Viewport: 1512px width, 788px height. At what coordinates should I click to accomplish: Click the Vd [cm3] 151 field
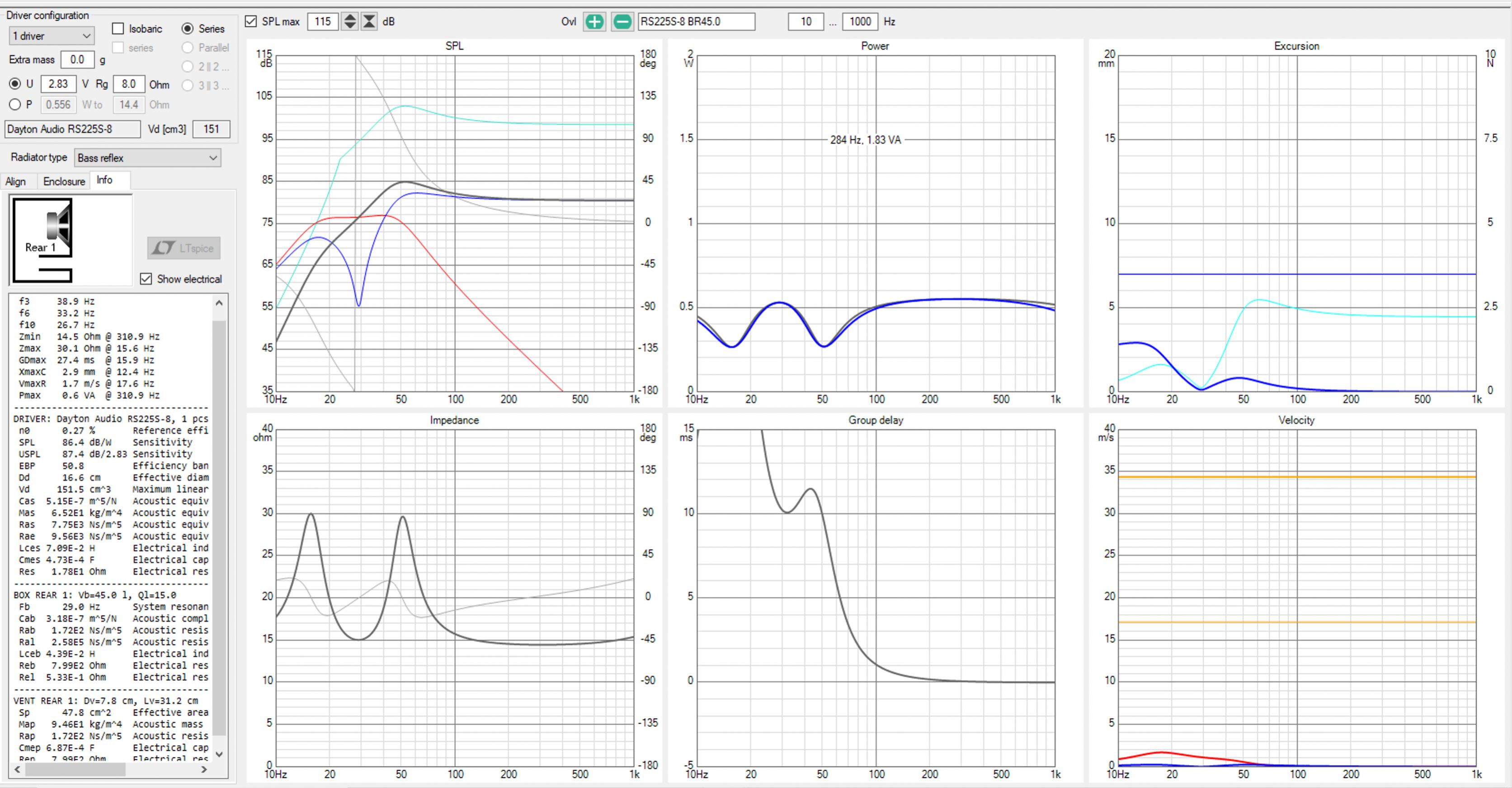(211, 129)
